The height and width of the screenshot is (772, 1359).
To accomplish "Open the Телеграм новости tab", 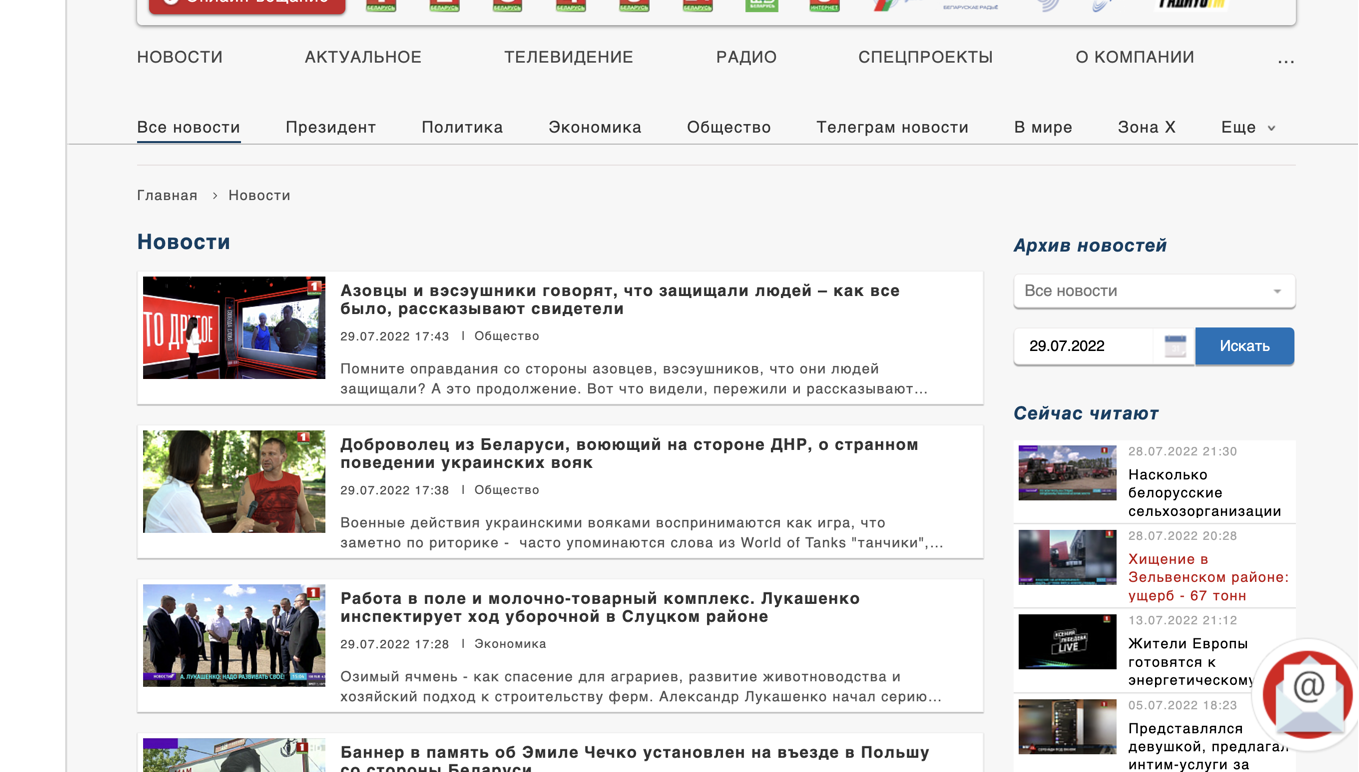I will click(x=892, y=127).
